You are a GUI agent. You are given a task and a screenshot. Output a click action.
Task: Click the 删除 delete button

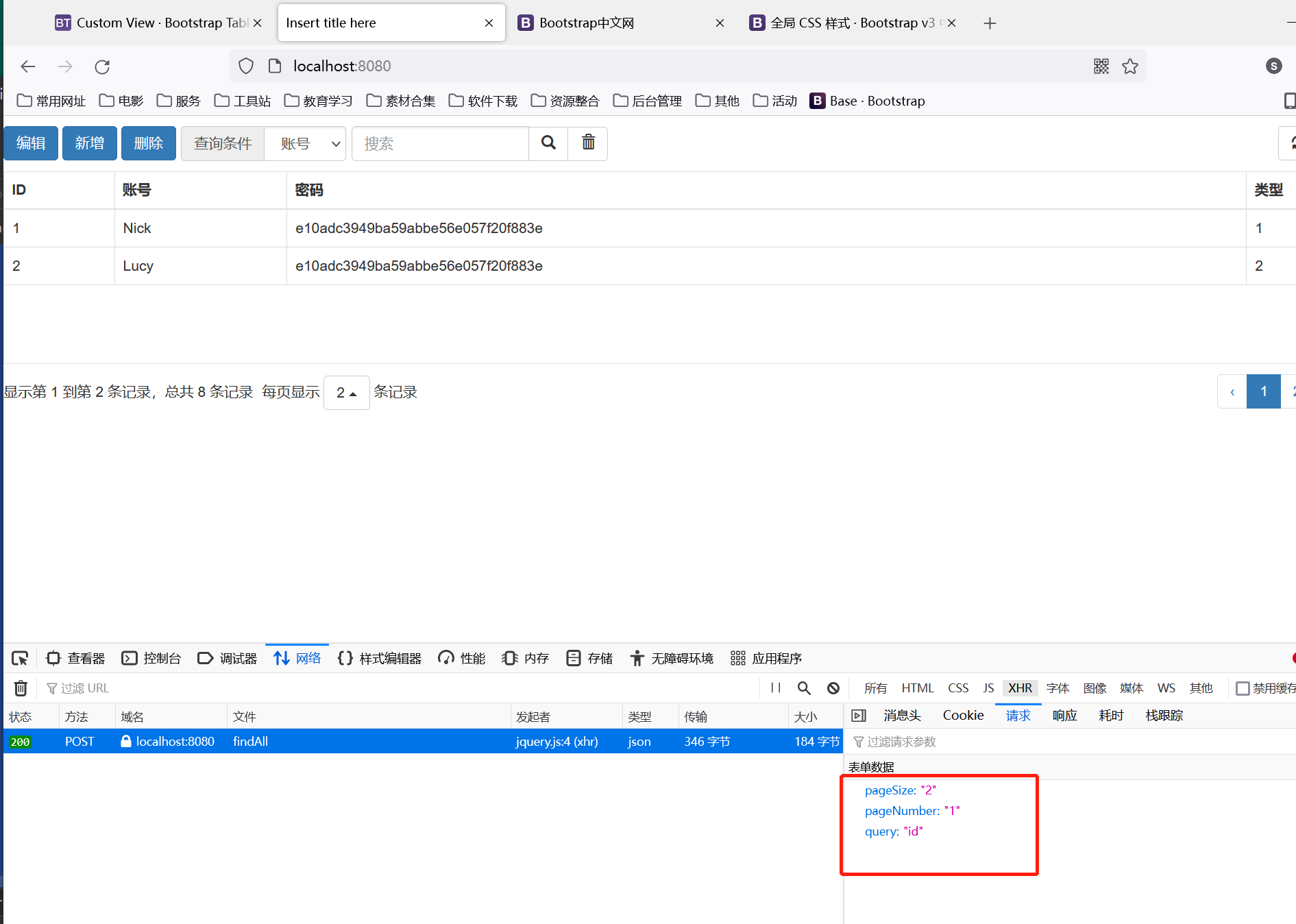(x=149, y=143)
